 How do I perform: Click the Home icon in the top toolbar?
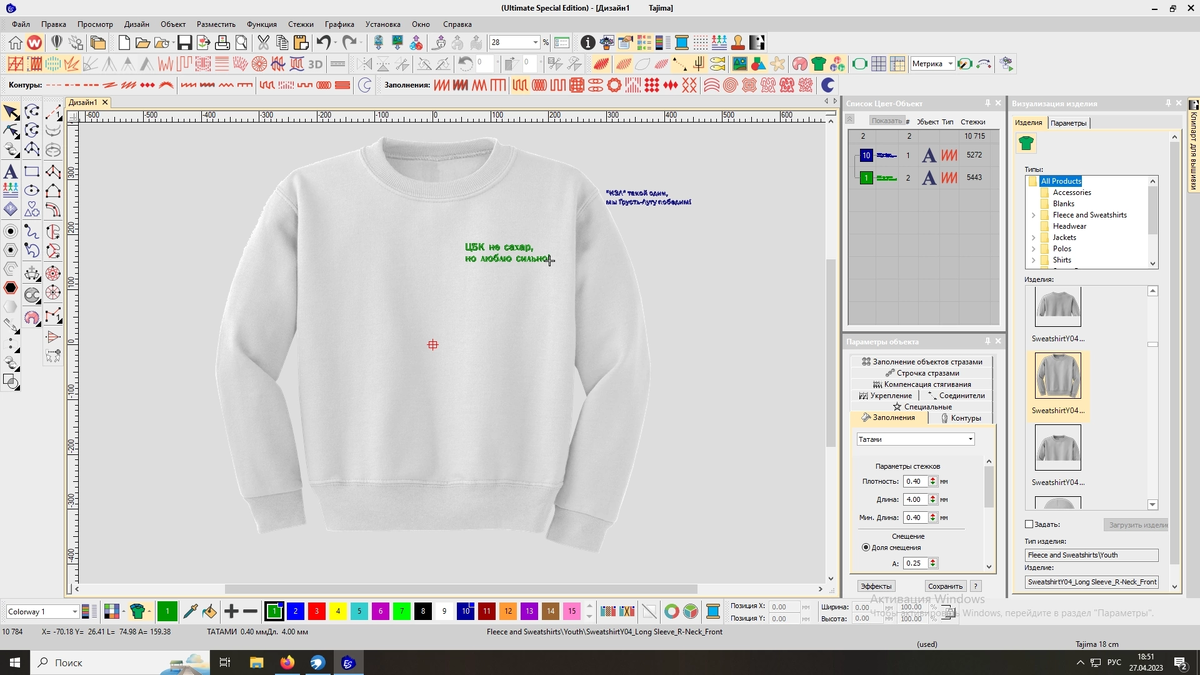[15, 43]
